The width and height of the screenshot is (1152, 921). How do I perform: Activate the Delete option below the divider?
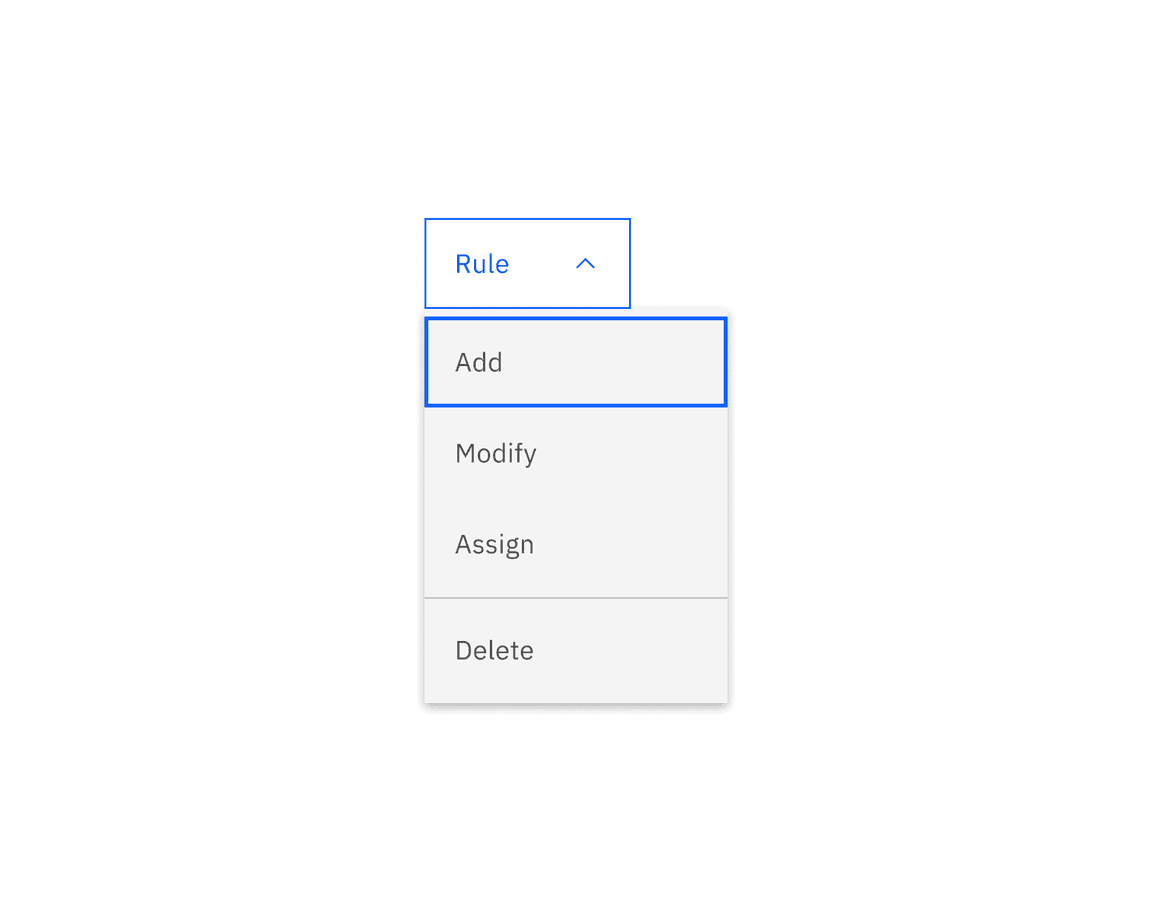[576, 650]
